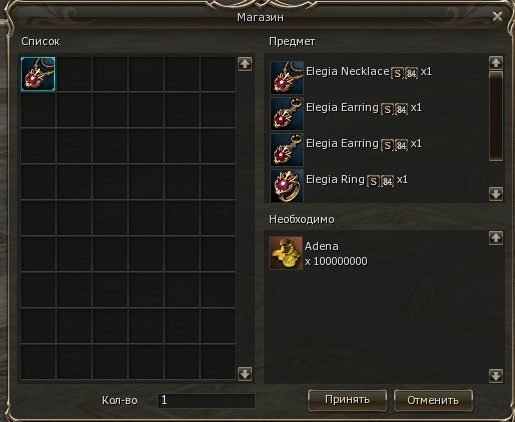Click the Elegia Ring item name text
The height and width of the screenshot is (422, 515).
tap(335, 179)
